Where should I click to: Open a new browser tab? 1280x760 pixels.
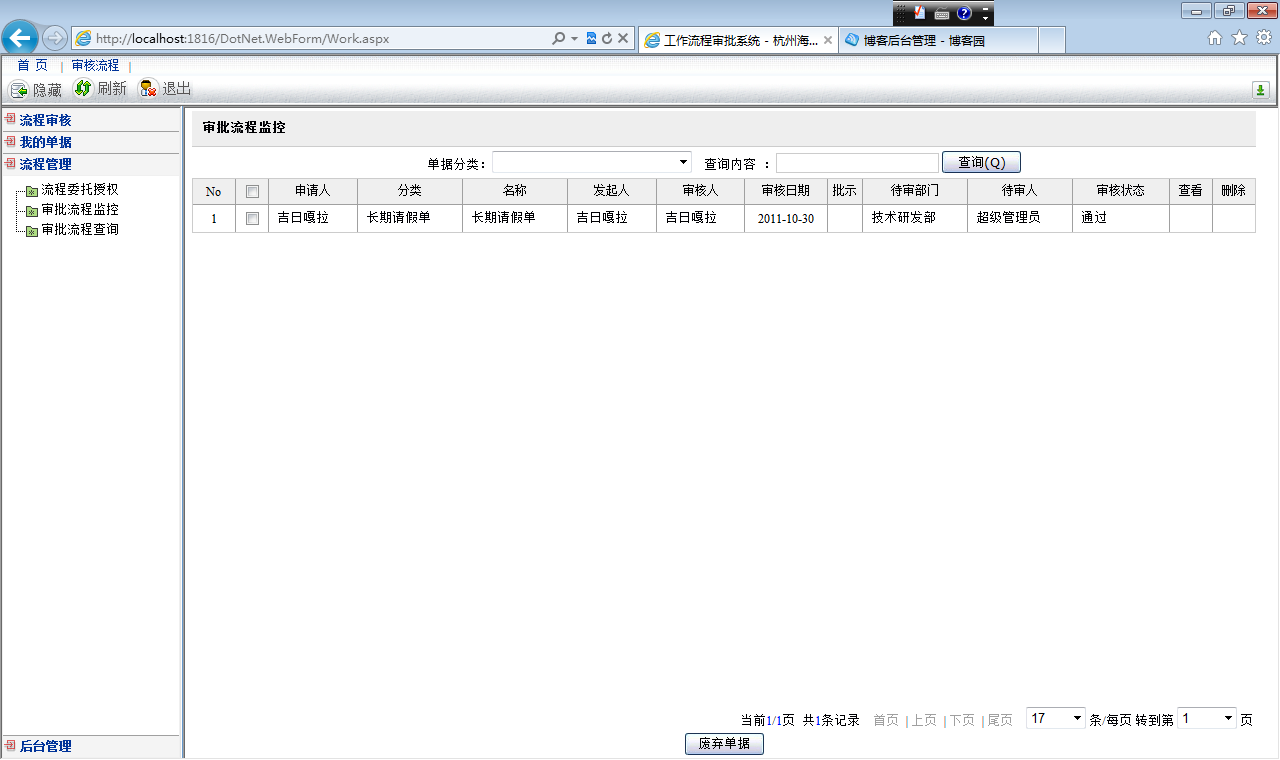(x=1052, y=40)
